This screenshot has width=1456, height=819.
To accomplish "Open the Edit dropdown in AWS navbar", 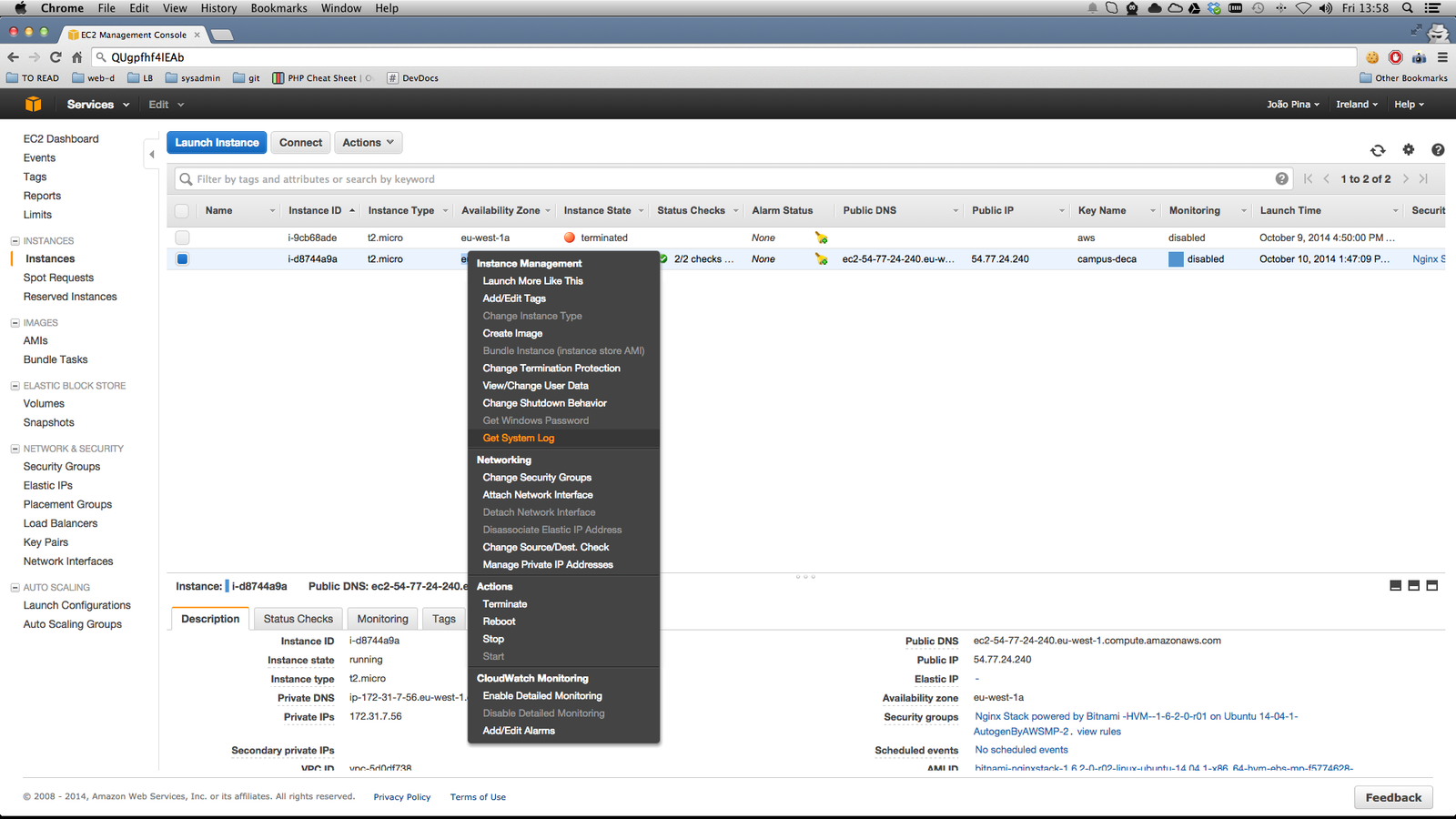I will point(166,105).
